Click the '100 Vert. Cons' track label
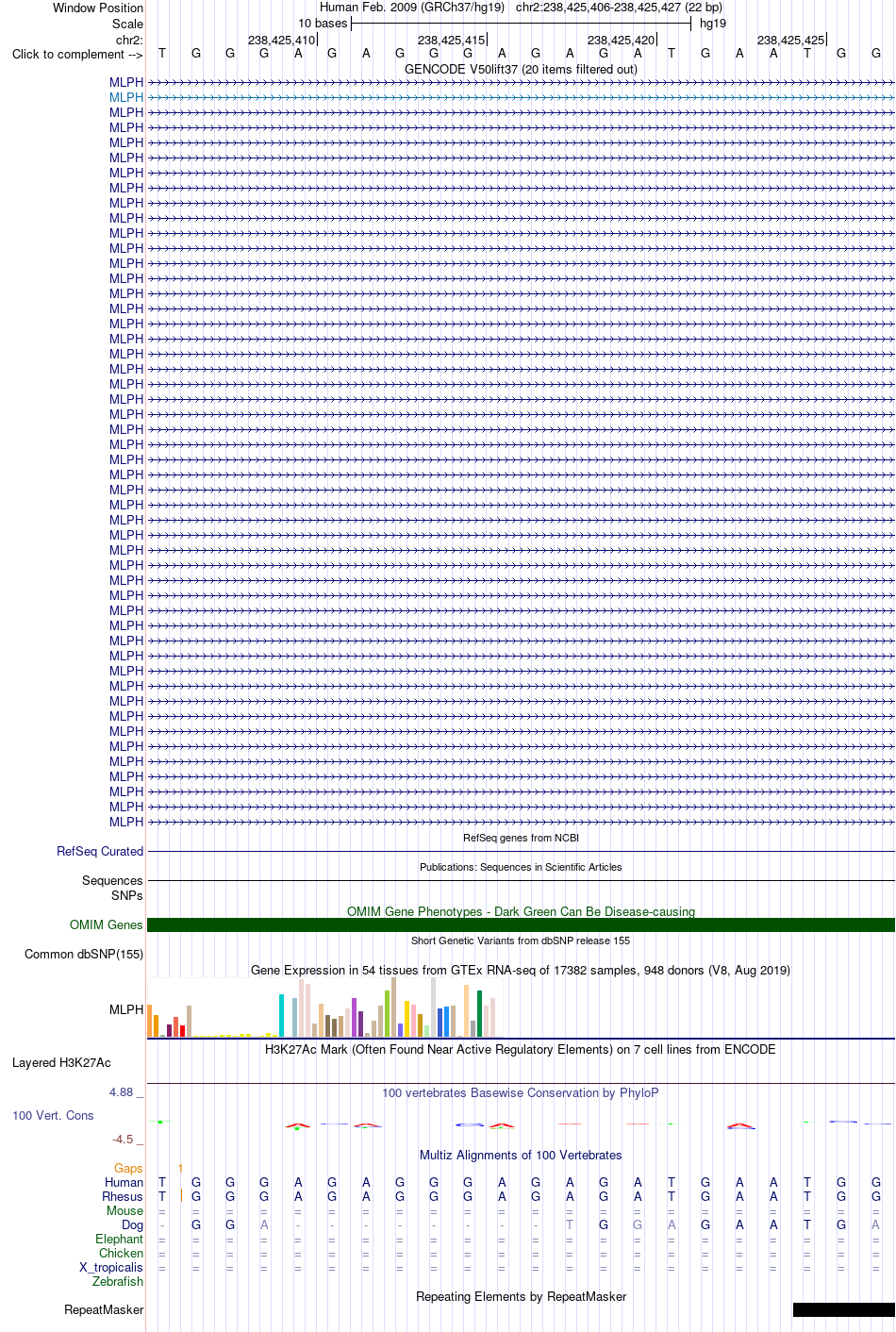The image size is (896, 1332). [53, 1115]
